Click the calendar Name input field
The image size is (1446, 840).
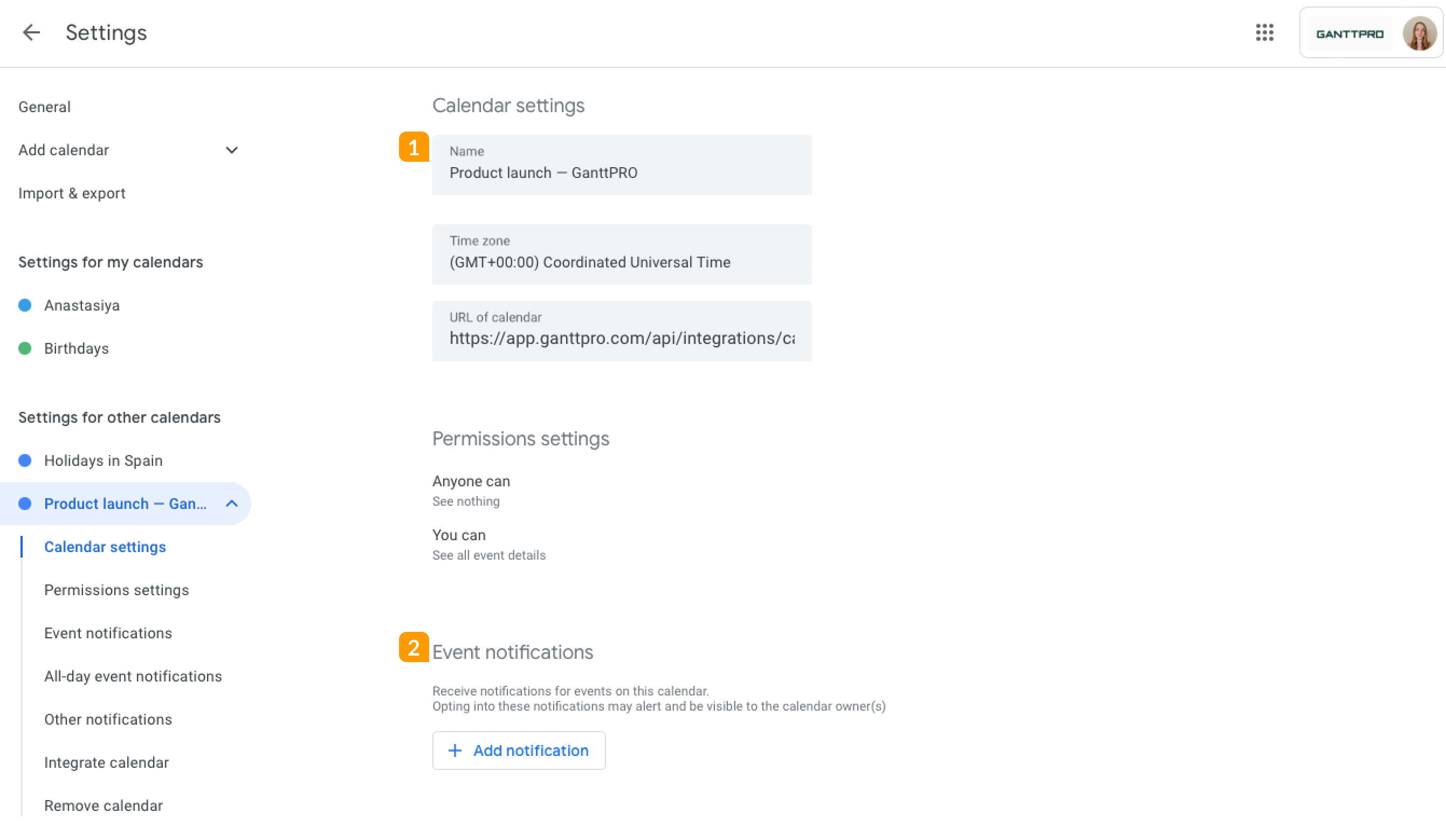[622, 164]
